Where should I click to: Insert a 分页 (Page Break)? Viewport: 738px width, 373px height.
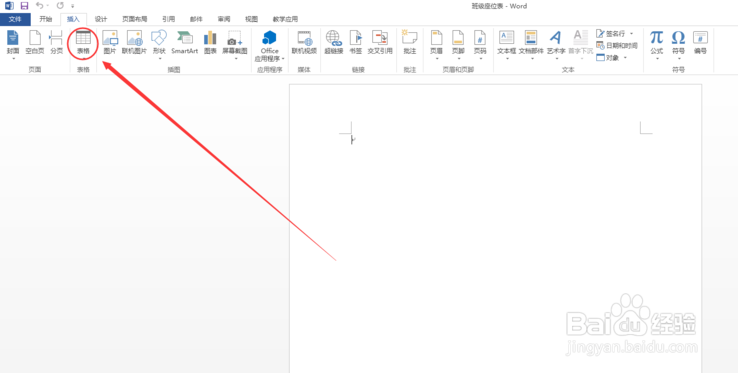pyautogui.click(x=56, y=42)
